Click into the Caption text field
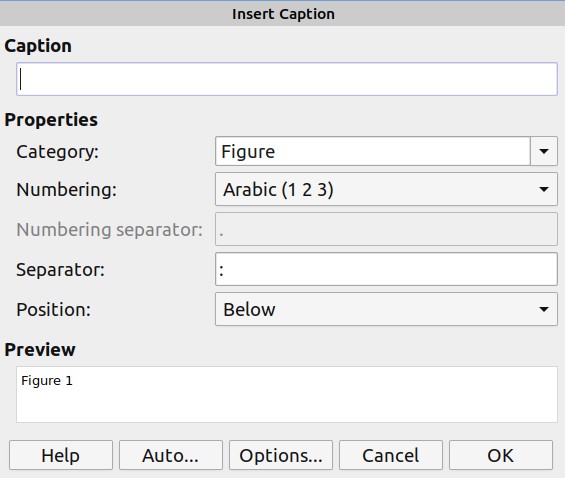 pyautogui.click(x=287, y=79)
